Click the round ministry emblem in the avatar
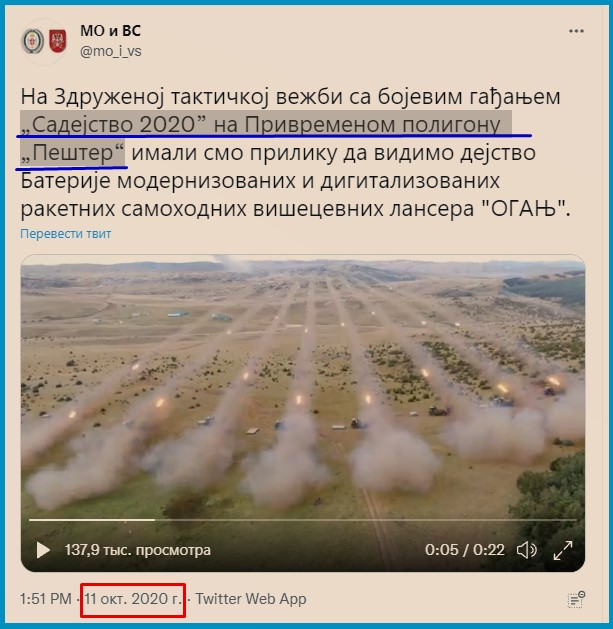The image size is (613, 629). 33,41
